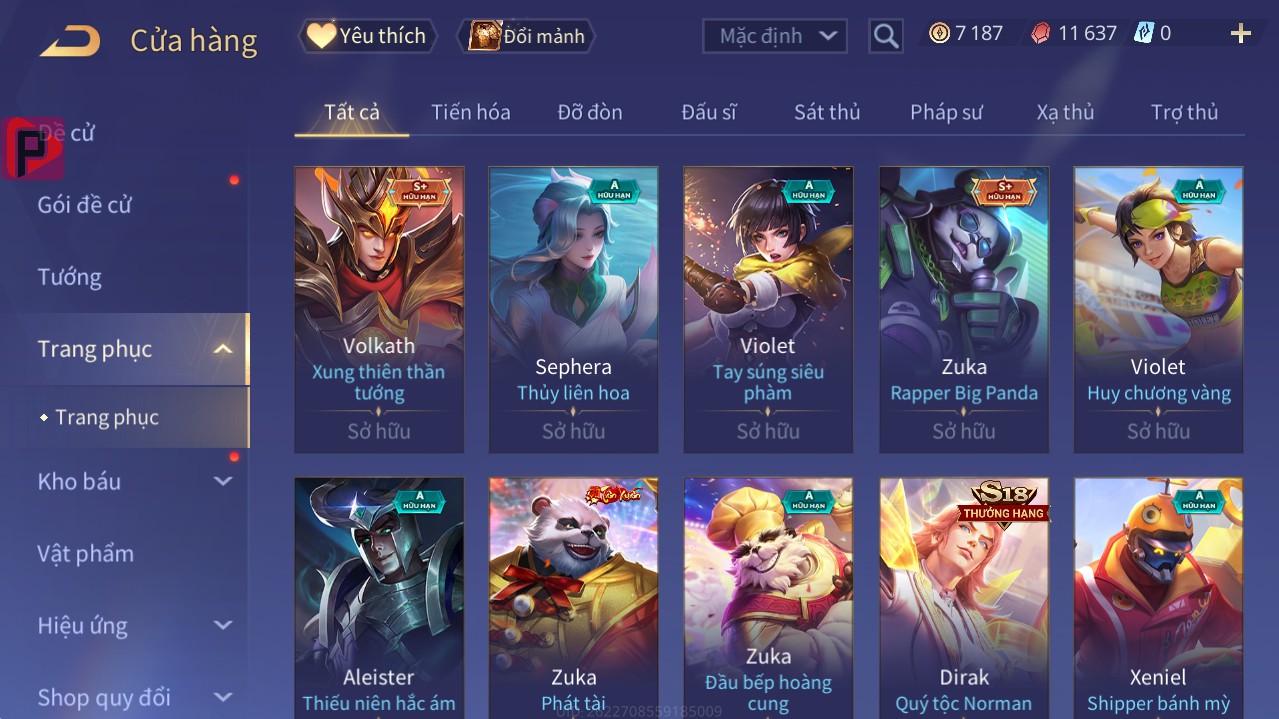Open the Mặc định sort dropdown
Image resolution: width=1279 pixels, height=719 pixels.
click(775, 36)
